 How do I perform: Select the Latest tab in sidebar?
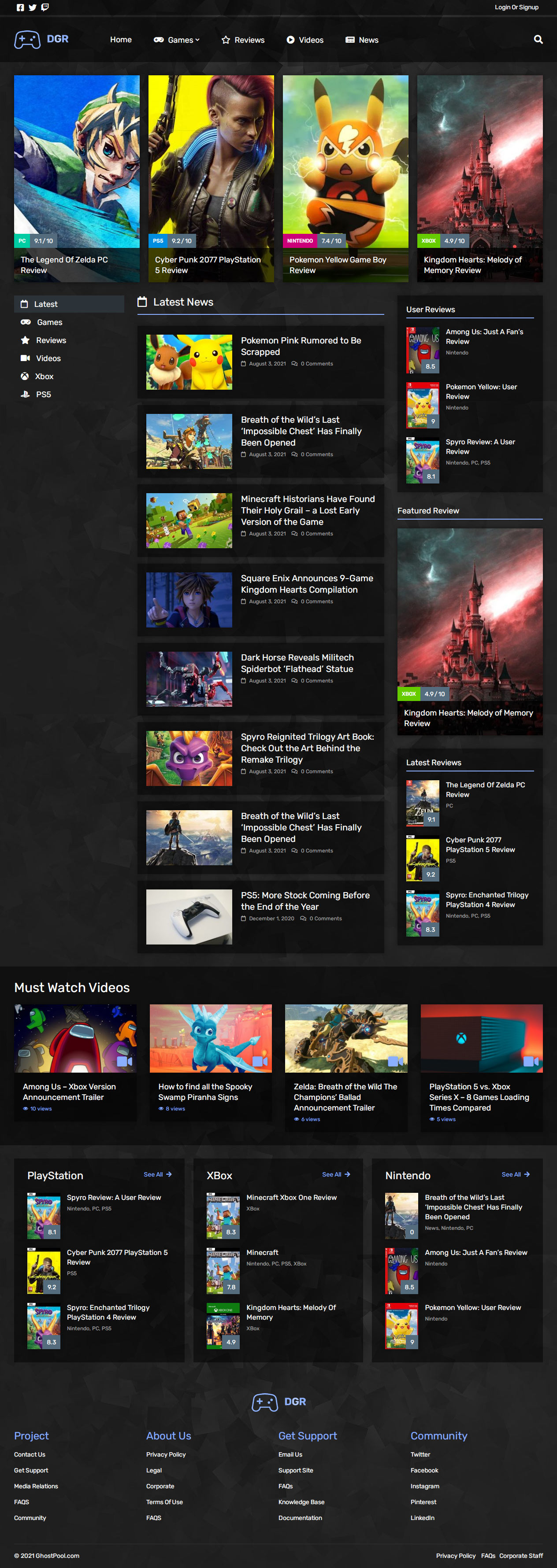point(69,304)
